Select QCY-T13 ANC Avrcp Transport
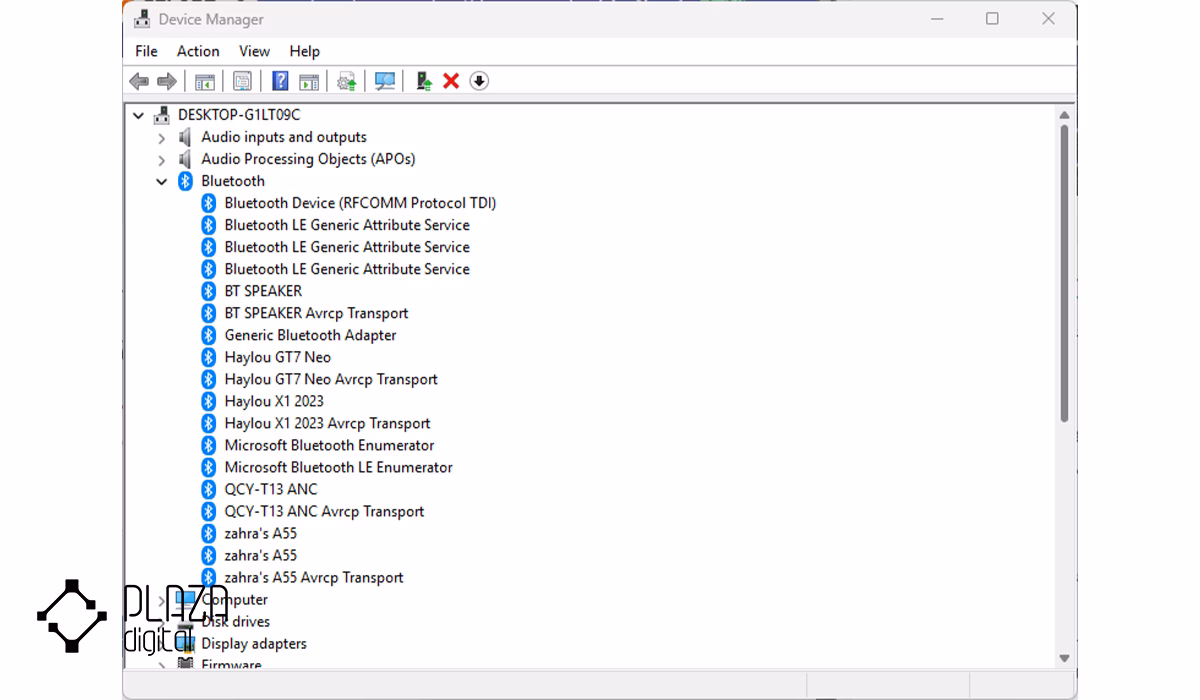The height and width of the screenshot is (700, 1200). coord(324,511)
